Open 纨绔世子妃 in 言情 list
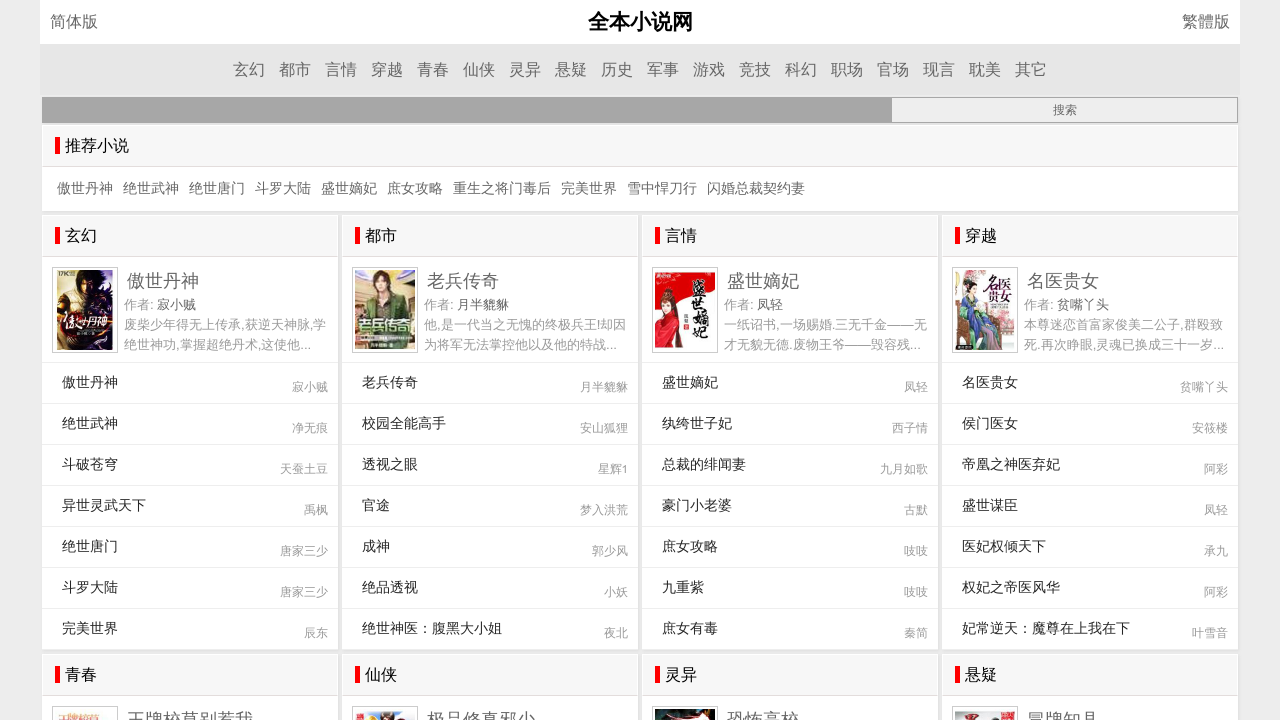This screenshot has height=720, width=1280. point(697,423)
